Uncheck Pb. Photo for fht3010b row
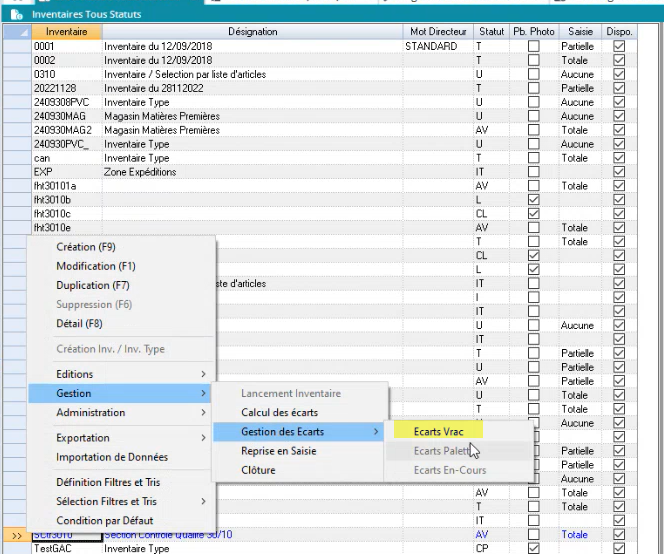This screenshot has width=664, height=554. point(533,200)
